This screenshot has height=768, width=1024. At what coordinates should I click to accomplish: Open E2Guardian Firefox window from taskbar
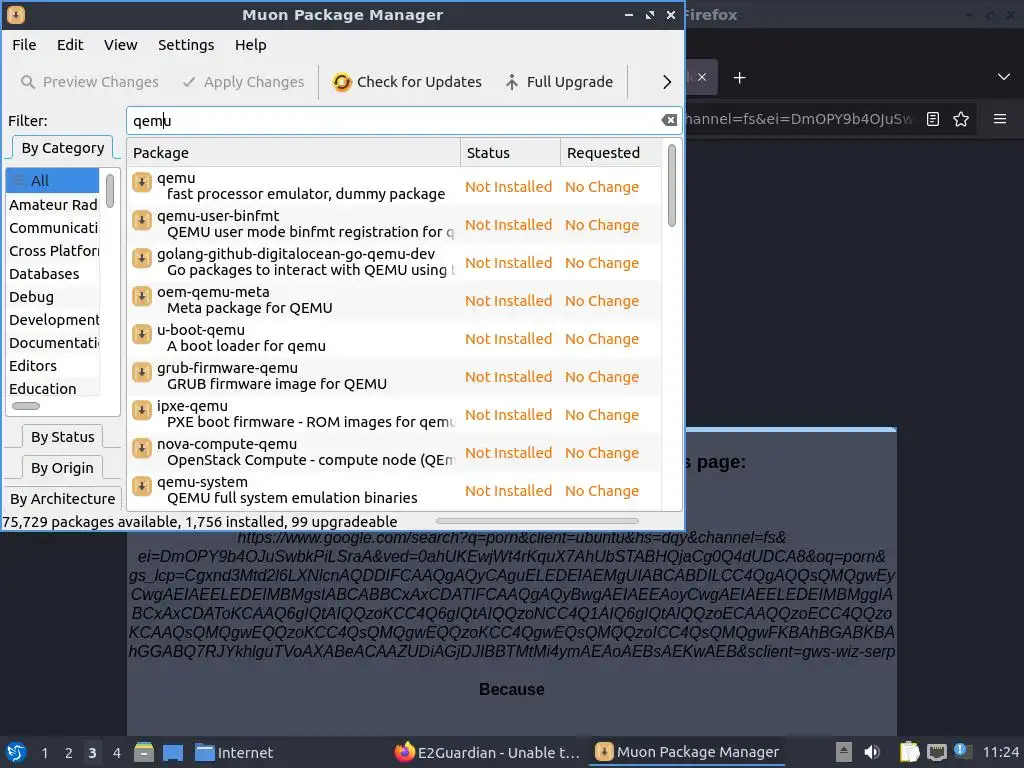(x=487, y=752)
